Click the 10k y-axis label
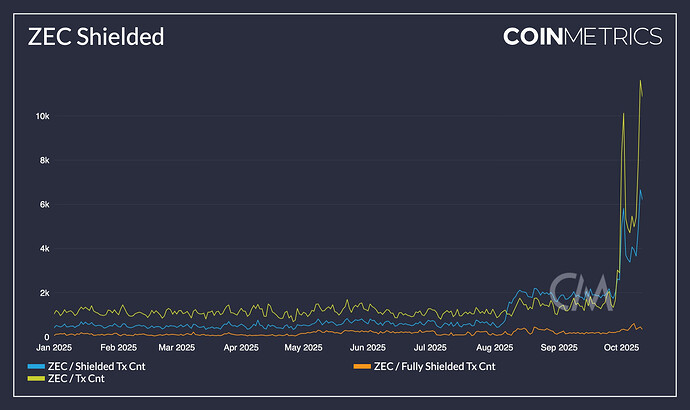 coord(43,116)
